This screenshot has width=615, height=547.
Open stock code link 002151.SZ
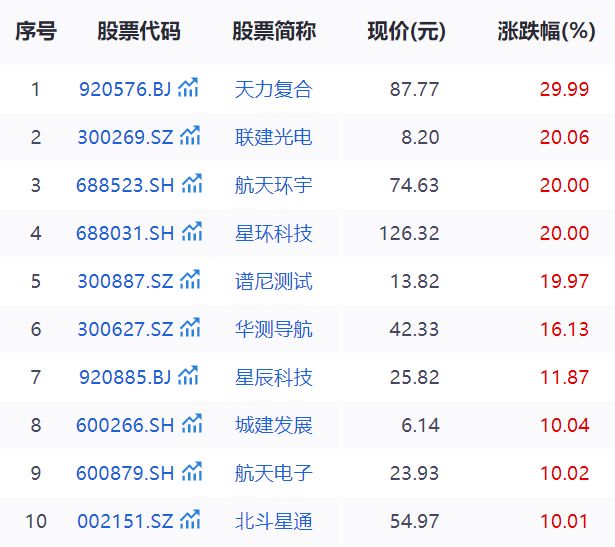pyautogui.click(x=125, y=521)
